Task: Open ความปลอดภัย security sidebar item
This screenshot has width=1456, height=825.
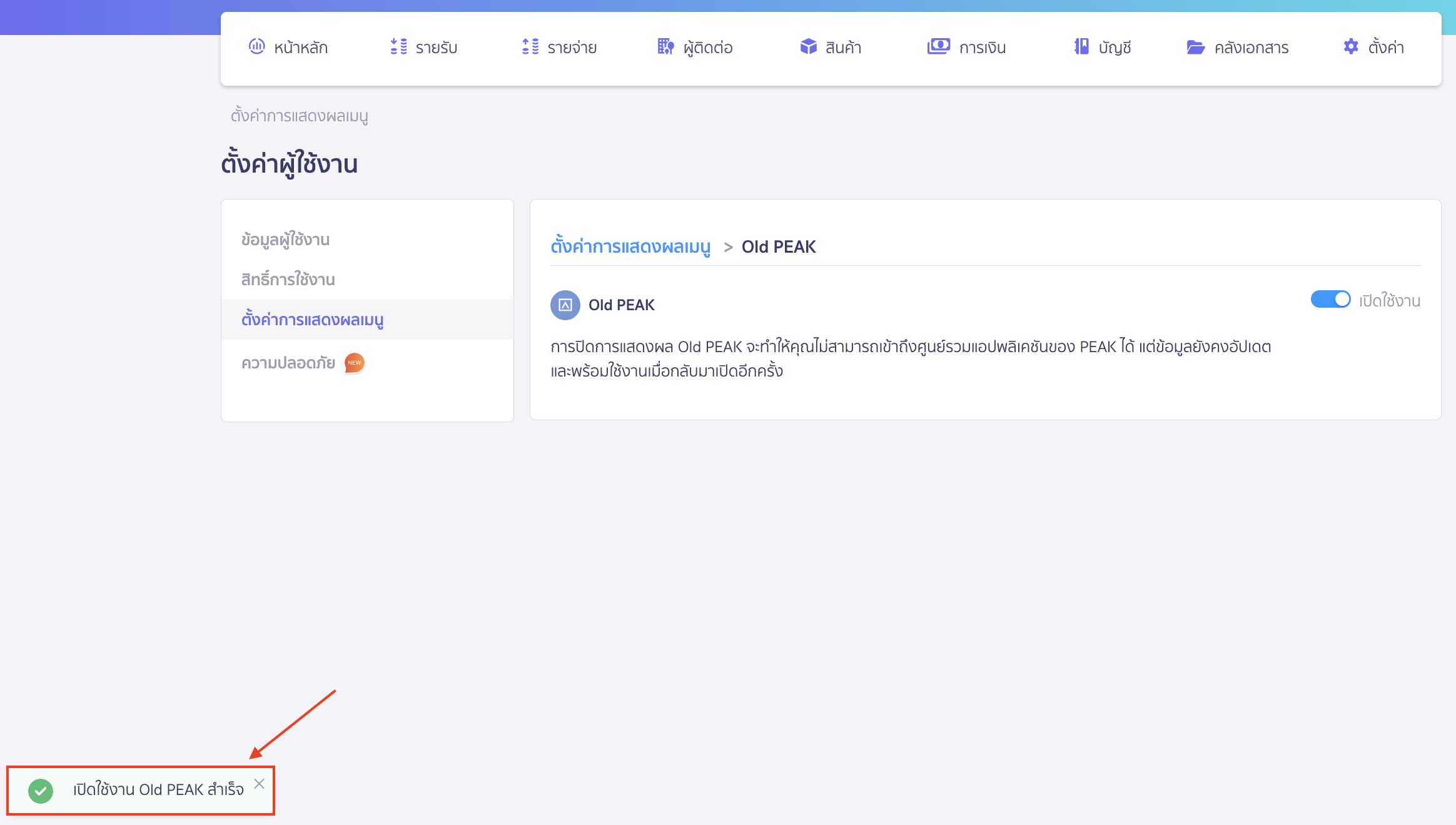Action: coord(288,363)
